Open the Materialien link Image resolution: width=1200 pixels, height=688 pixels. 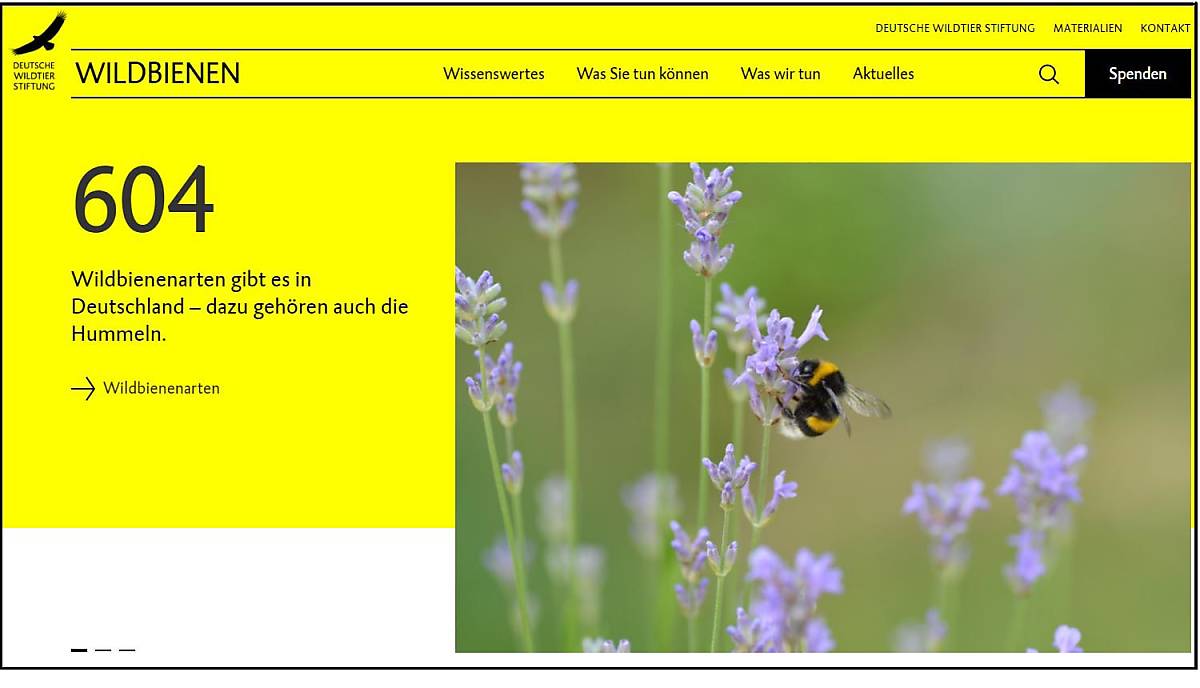click(1088, 28)
